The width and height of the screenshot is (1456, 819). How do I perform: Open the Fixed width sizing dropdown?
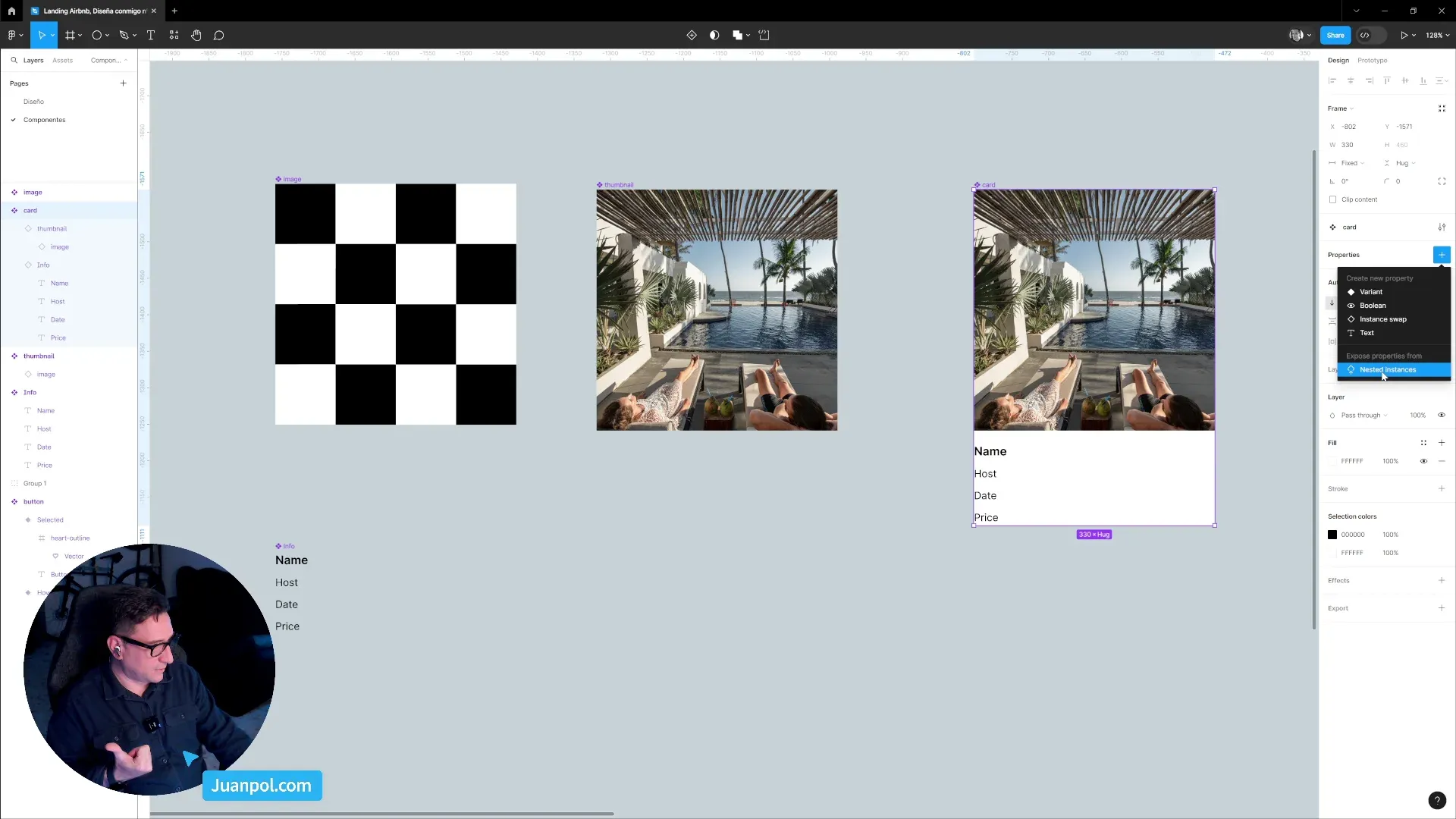(1352, 163)
